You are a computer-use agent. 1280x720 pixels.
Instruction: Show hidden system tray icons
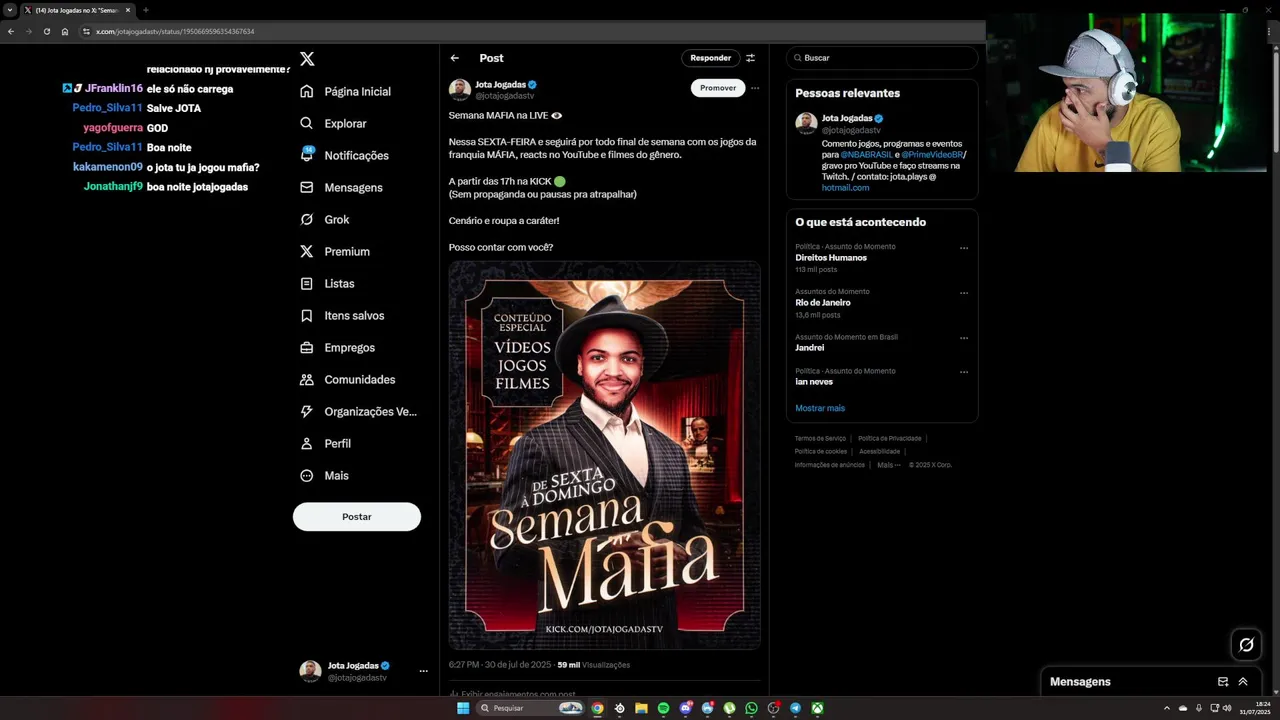tap(1167, 708)
